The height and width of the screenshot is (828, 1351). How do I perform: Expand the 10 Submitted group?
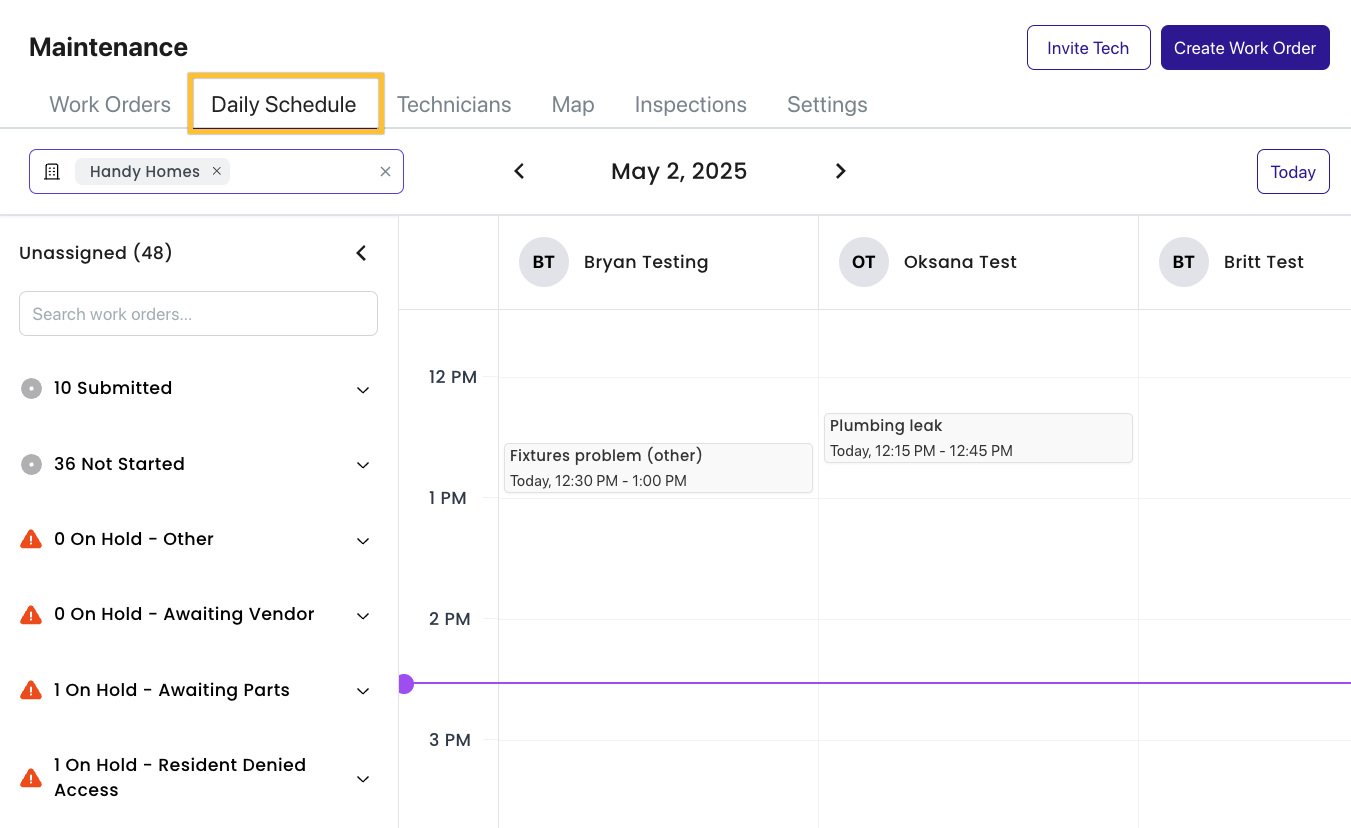tap(363, 389)
